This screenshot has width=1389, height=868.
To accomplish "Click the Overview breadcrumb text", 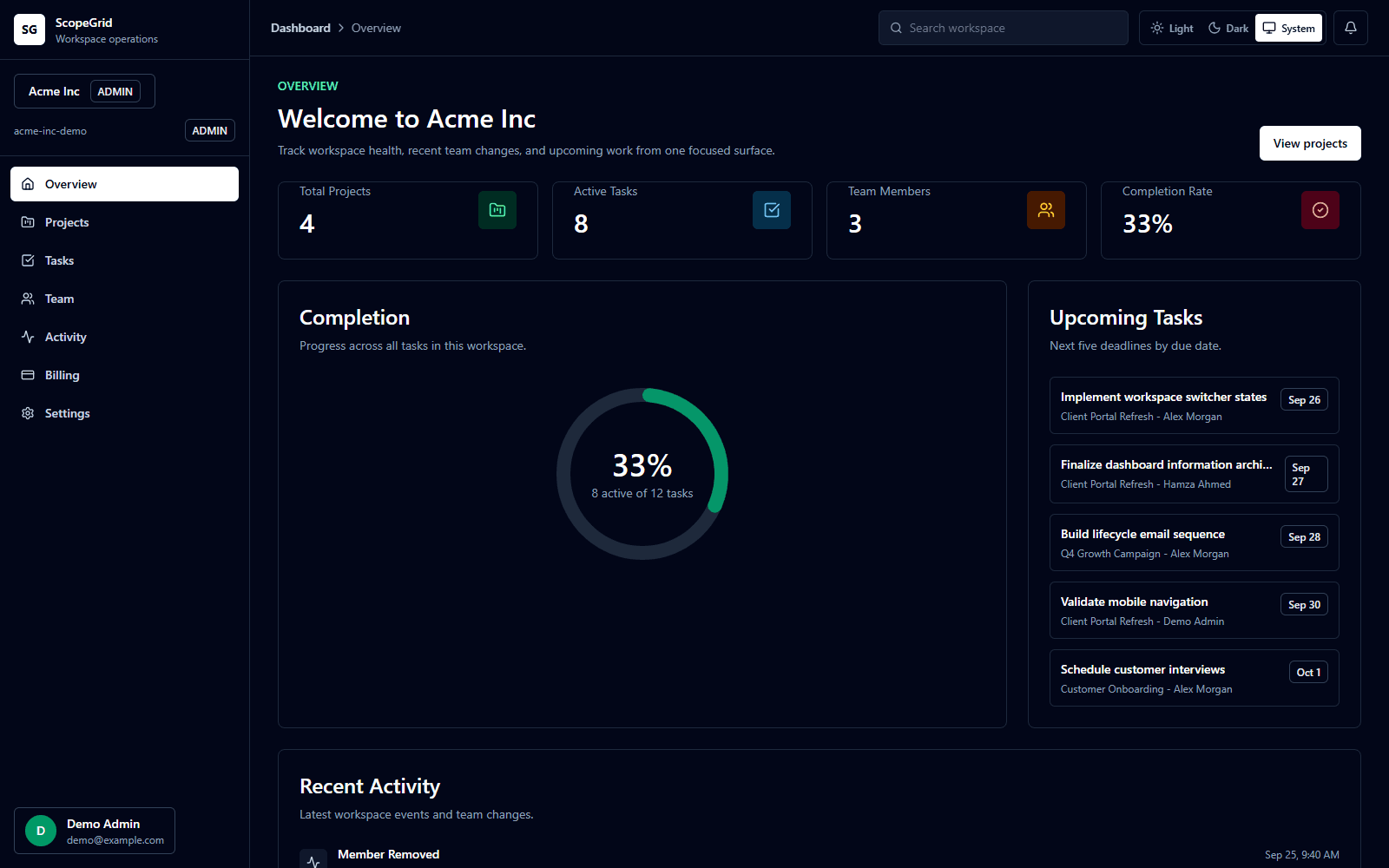I will tap(376, 28).
